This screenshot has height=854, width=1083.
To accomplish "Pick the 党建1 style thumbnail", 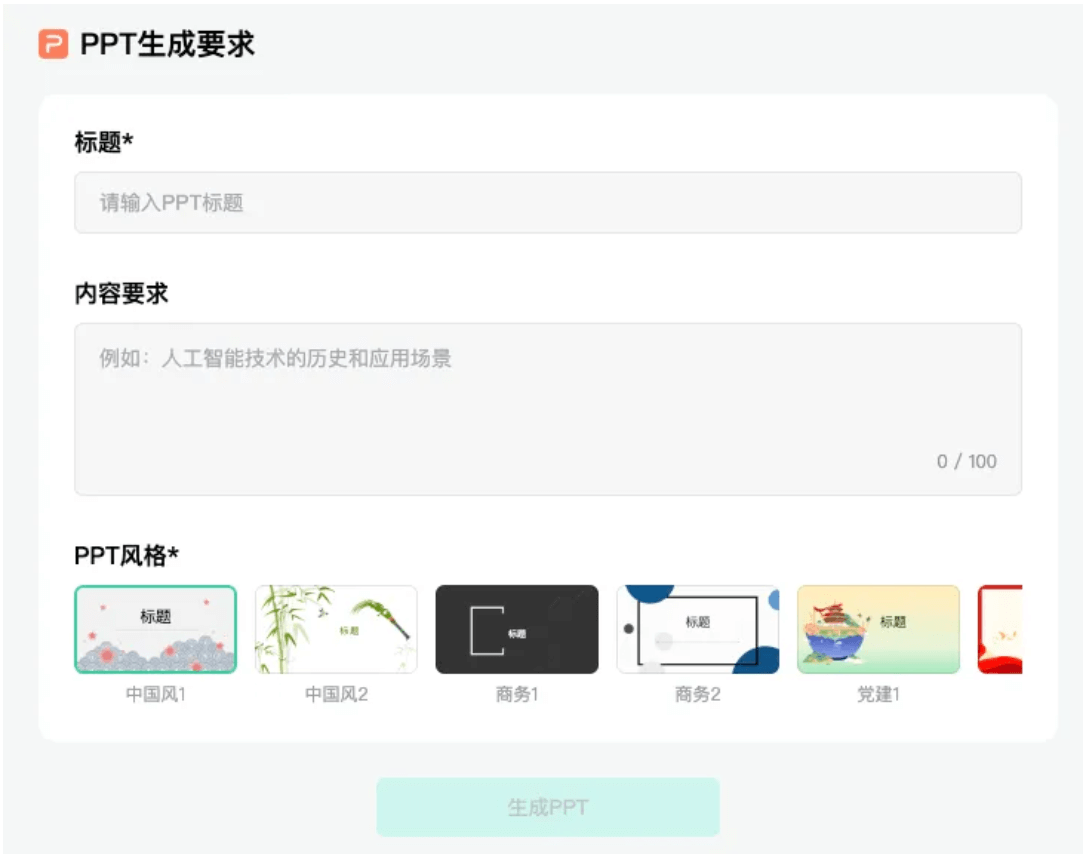I will click(879, 629).
